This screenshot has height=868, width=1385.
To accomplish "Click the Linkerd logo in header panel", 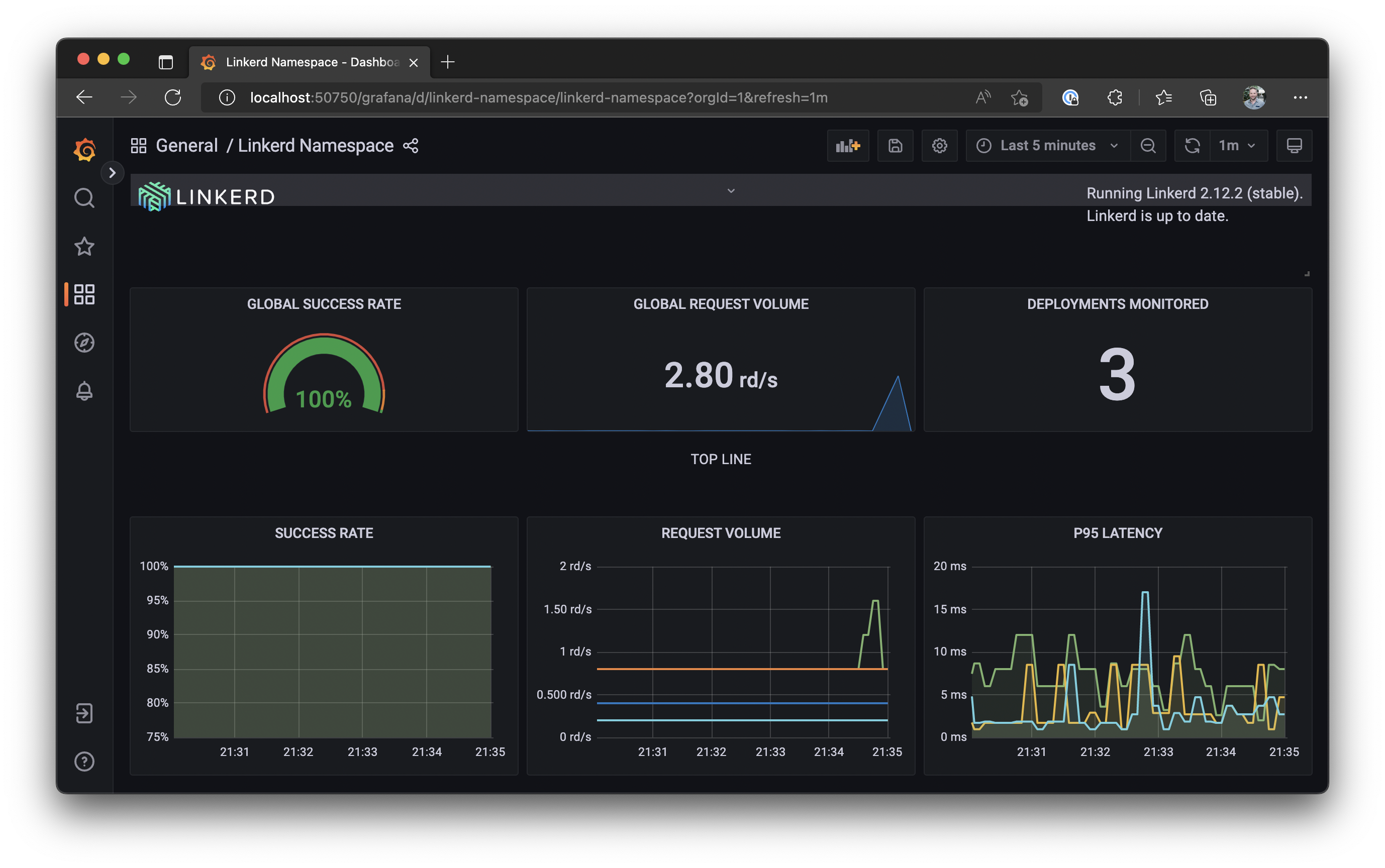I will [x=207, y=196].
